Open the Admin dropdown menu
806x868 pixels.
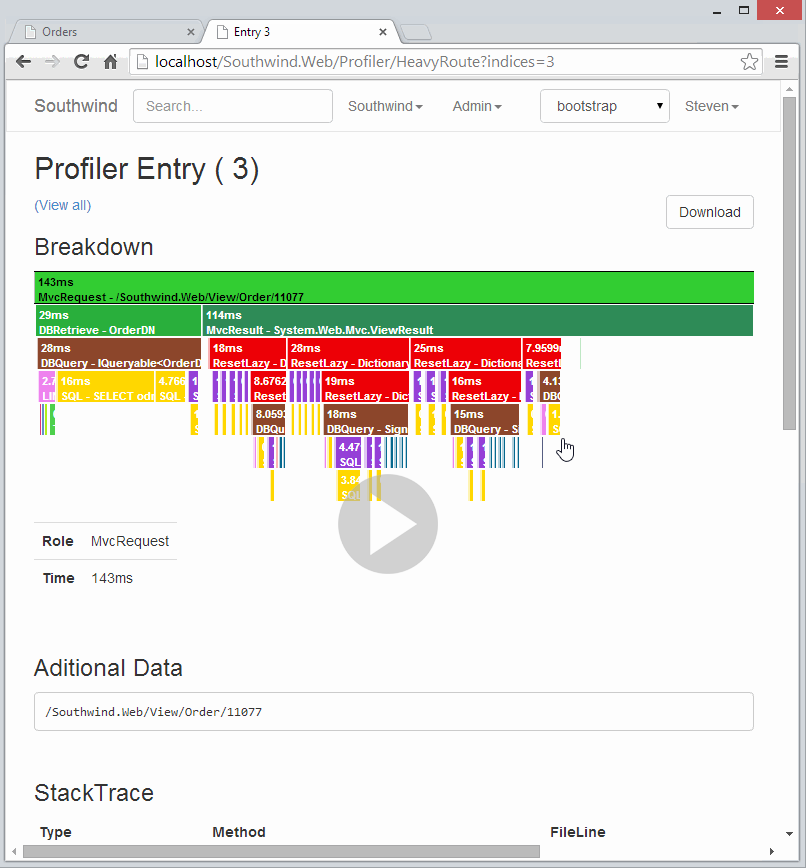[x=477, y=106]
